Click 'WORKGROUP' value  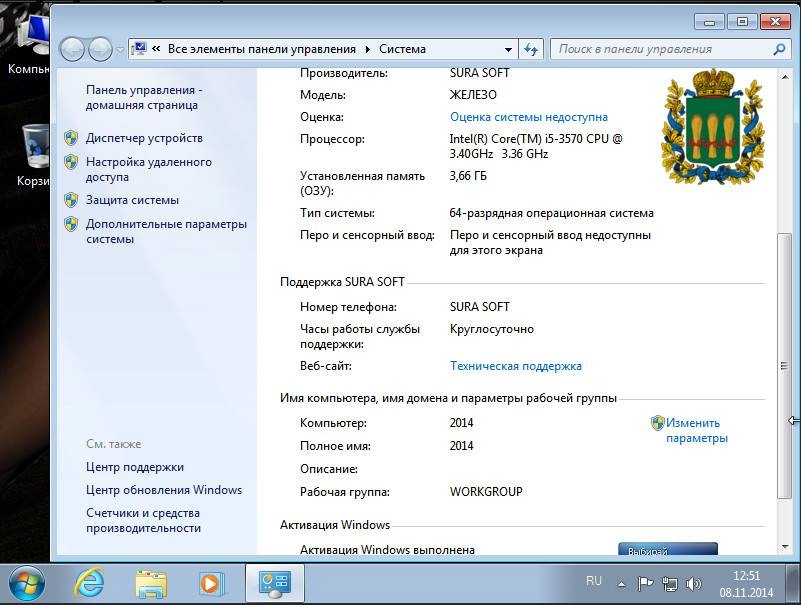pyautogui.click(x=486, y=492)
